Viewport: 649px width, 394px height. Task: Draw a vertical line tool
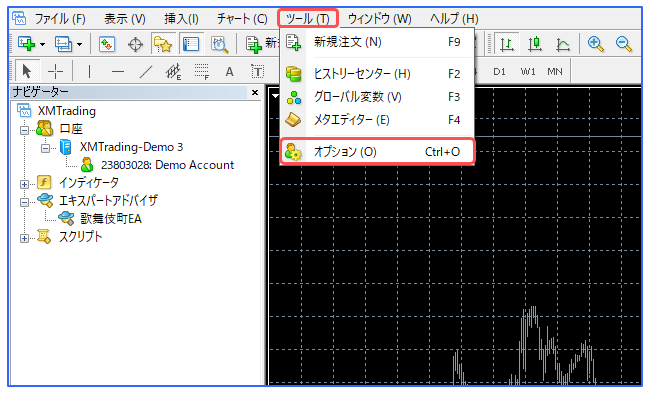click(89, 72)
